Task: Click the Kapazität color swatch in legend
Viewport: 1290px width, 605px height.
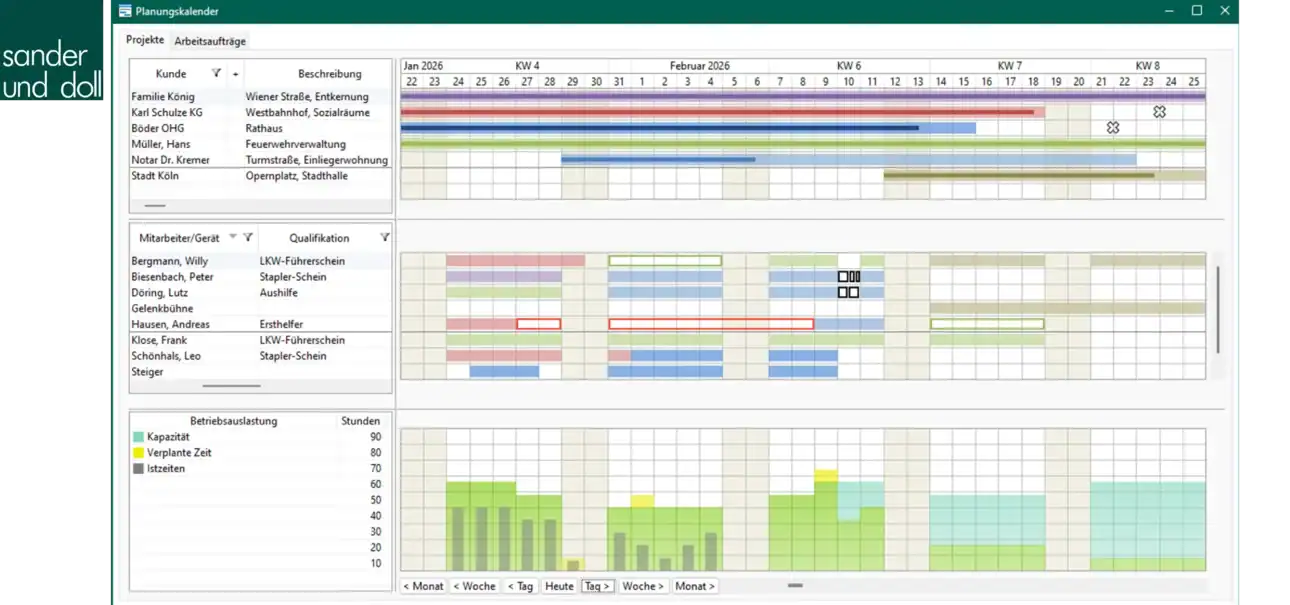Action: point(138,437)
